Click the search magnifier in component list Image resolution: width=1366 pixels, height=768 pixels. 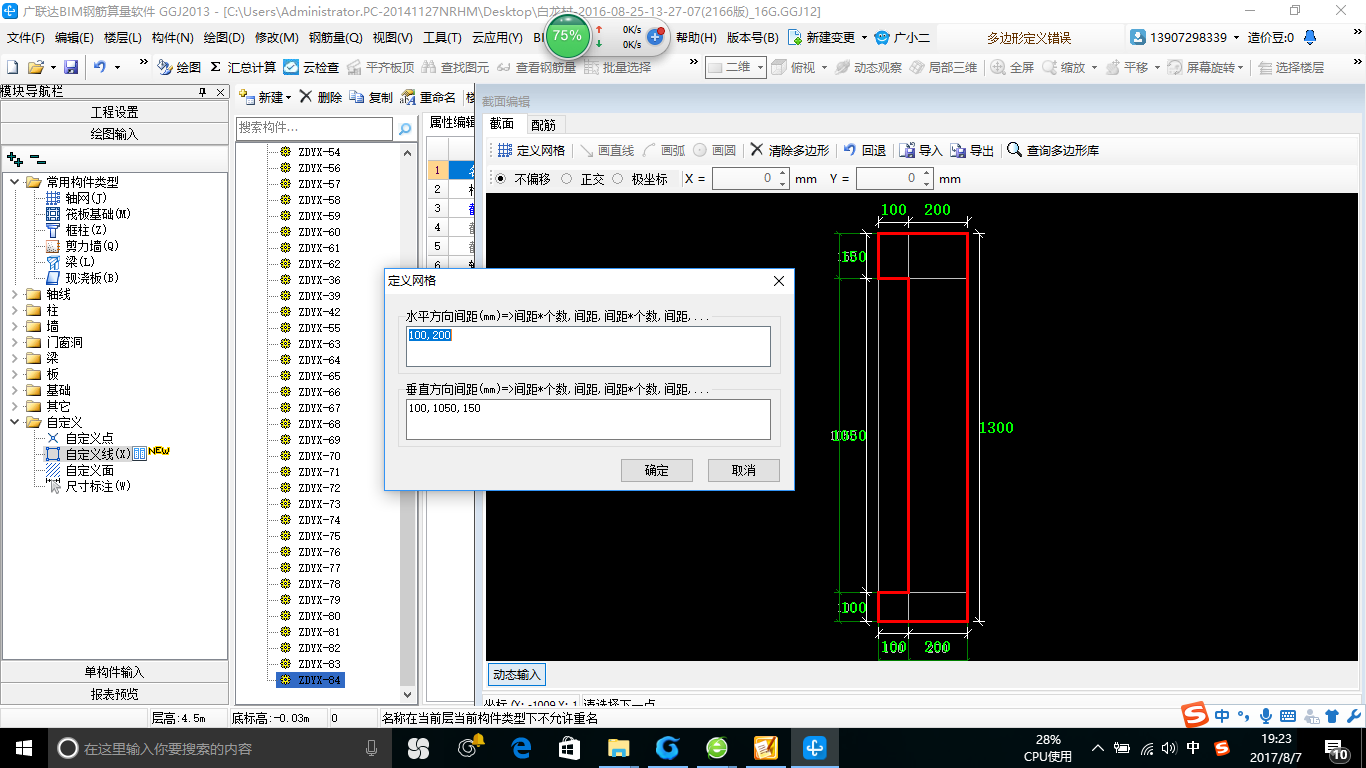click(405, 129)
